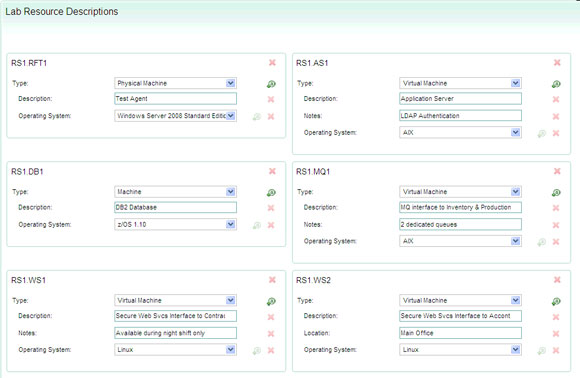Viewport: 580px width, 378px height.
Task: Click the Lab Resource Descriptions heading
Action: [x=61, y=12]
